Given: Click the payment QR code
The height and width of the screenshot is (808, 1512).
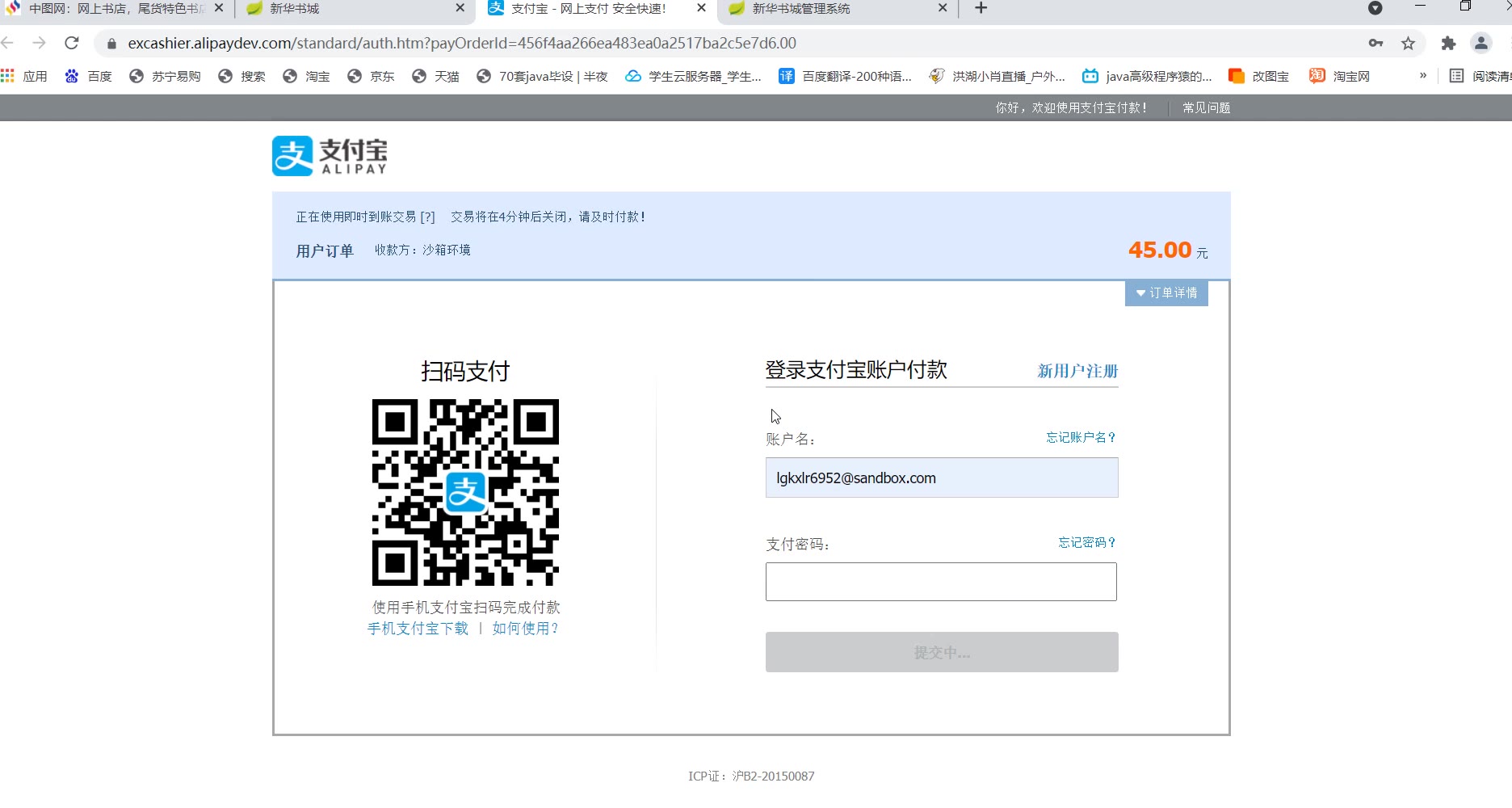Looking at the screenshot, I should (x=465, y=492).
